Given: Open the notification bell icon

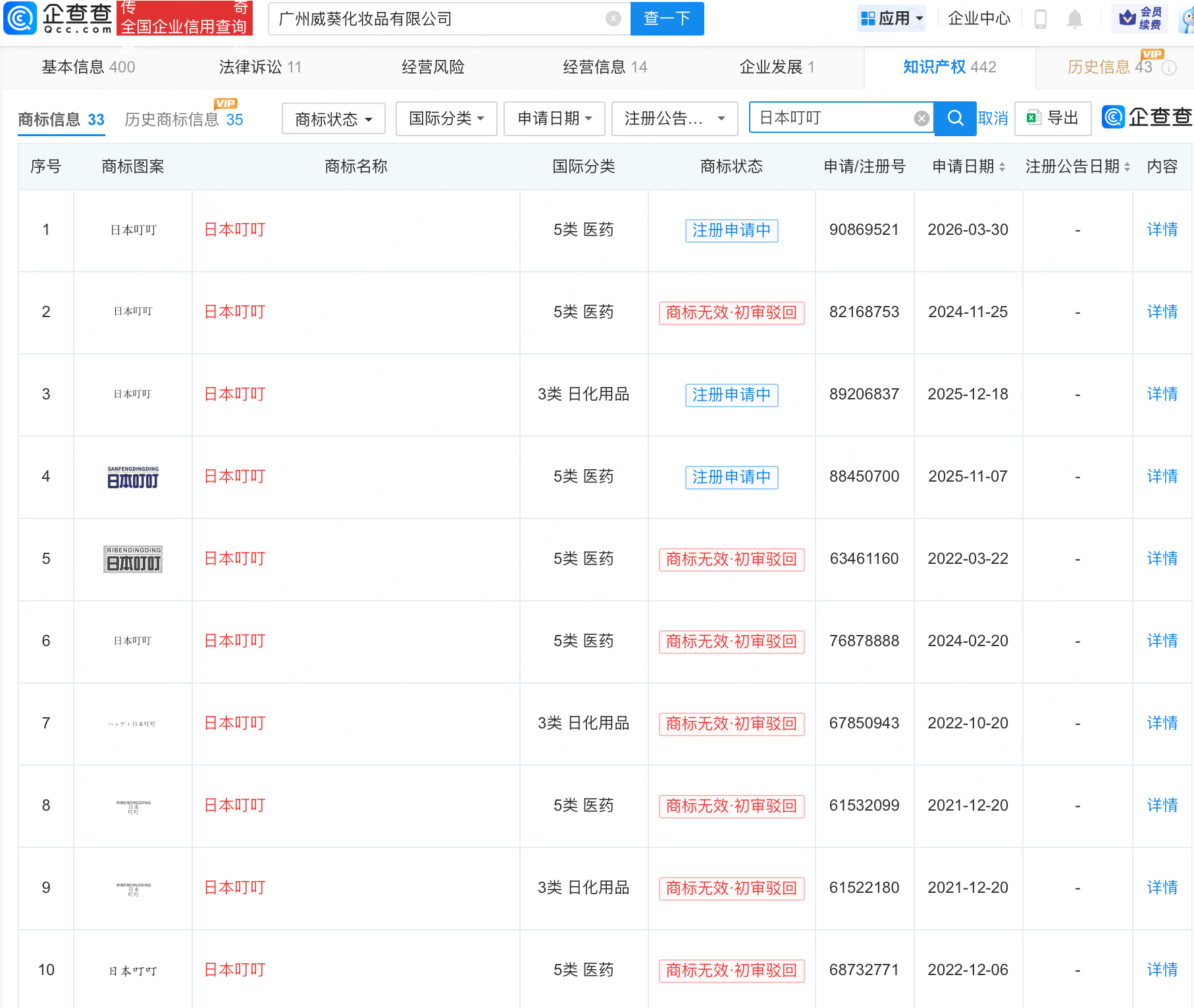Looking at the screenshot, I should point(1074,18).
